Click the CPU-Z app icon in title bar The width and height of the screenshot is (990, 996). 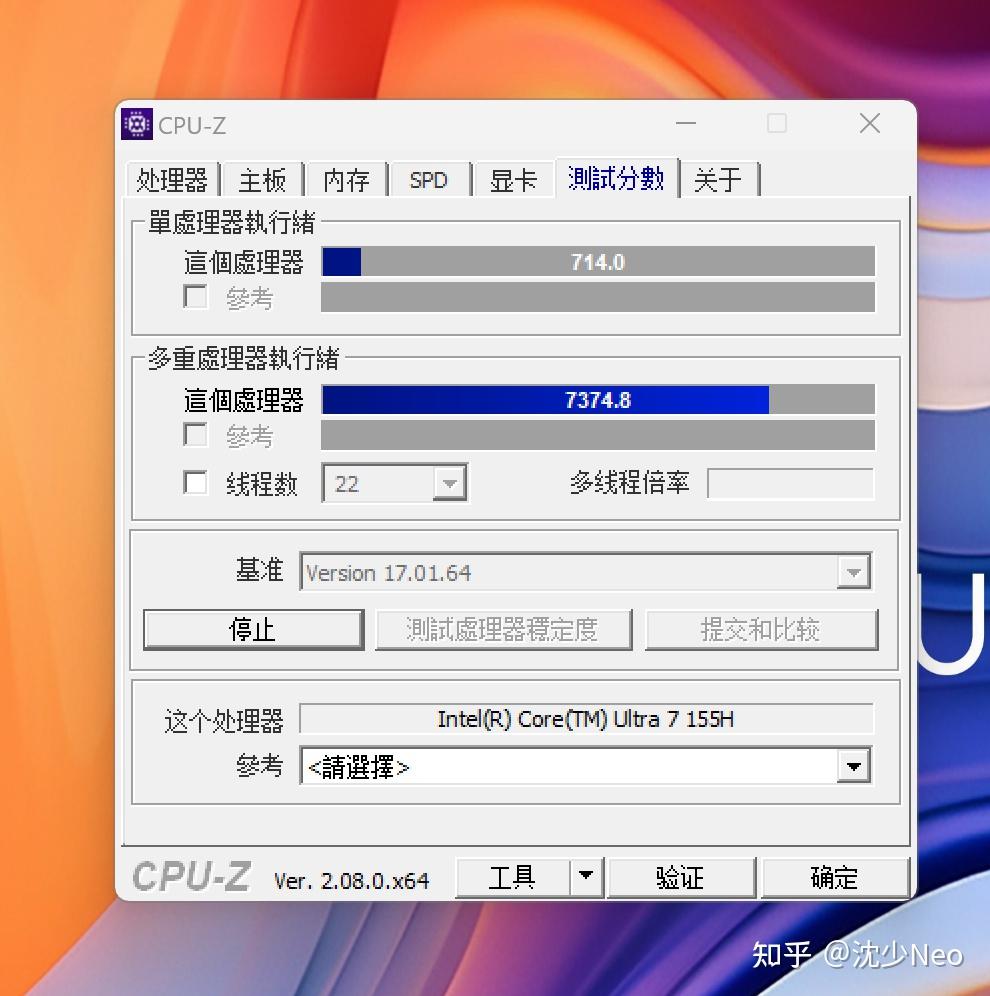coord(137,124)
